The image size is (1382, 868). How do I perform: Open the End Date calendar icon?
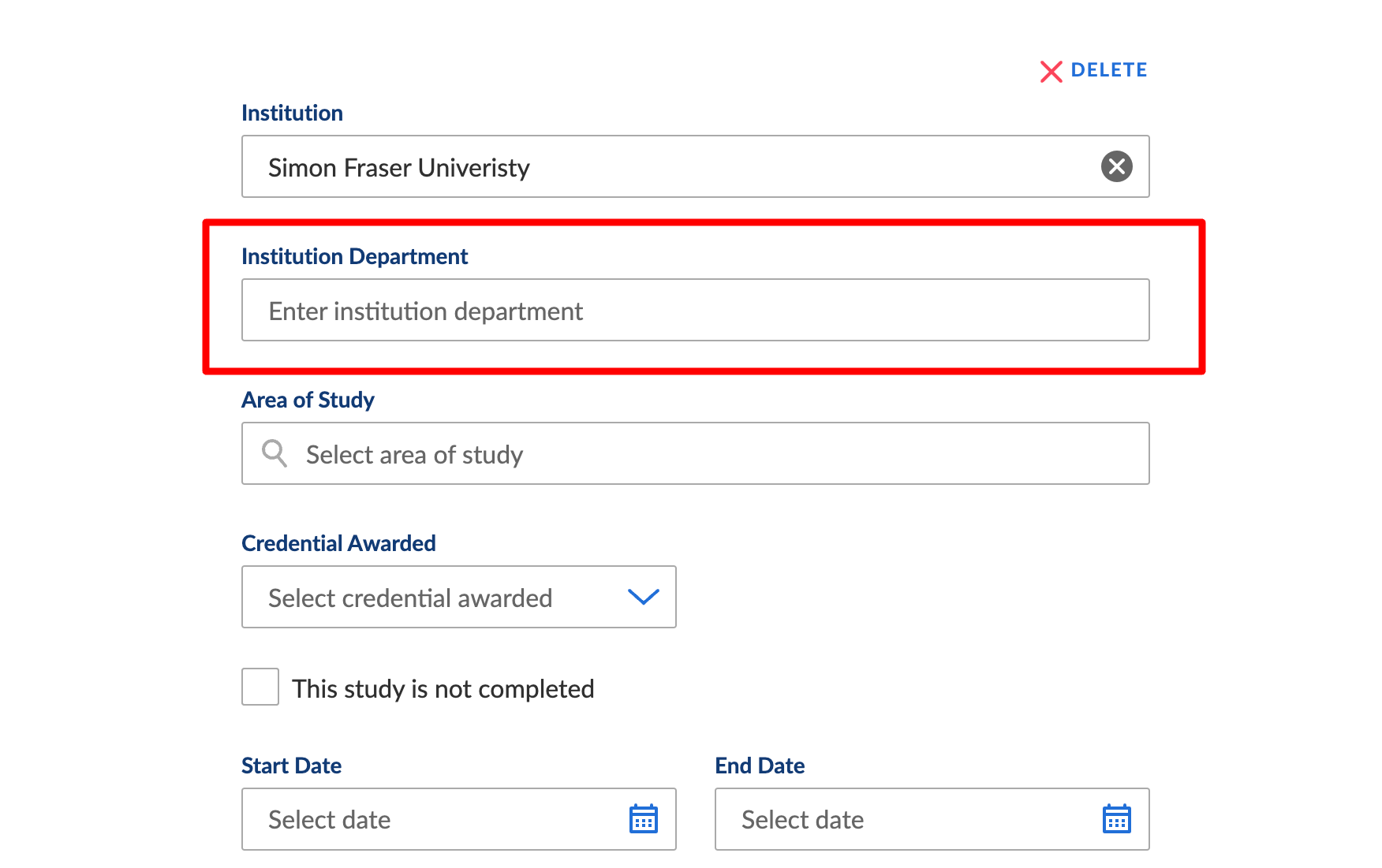tap(1116, 819)
